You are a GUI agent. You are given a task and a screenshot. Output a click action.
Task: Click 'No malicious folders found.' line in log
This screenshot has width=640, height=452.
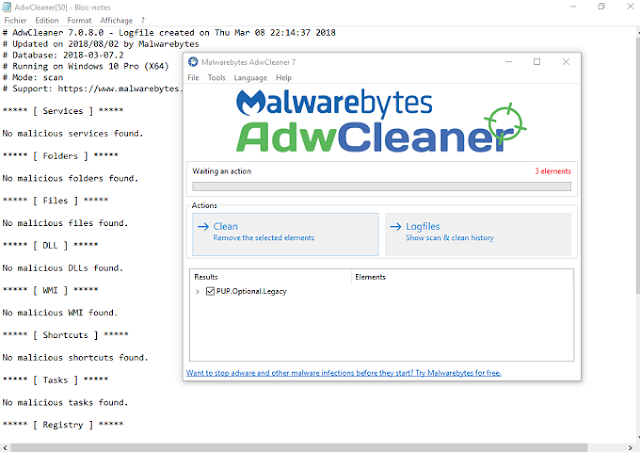coord(70,178)
